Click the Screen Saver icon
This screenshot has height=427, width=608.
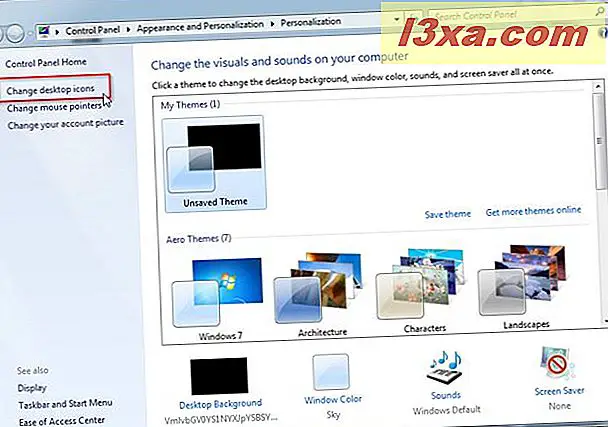[558, 365]
